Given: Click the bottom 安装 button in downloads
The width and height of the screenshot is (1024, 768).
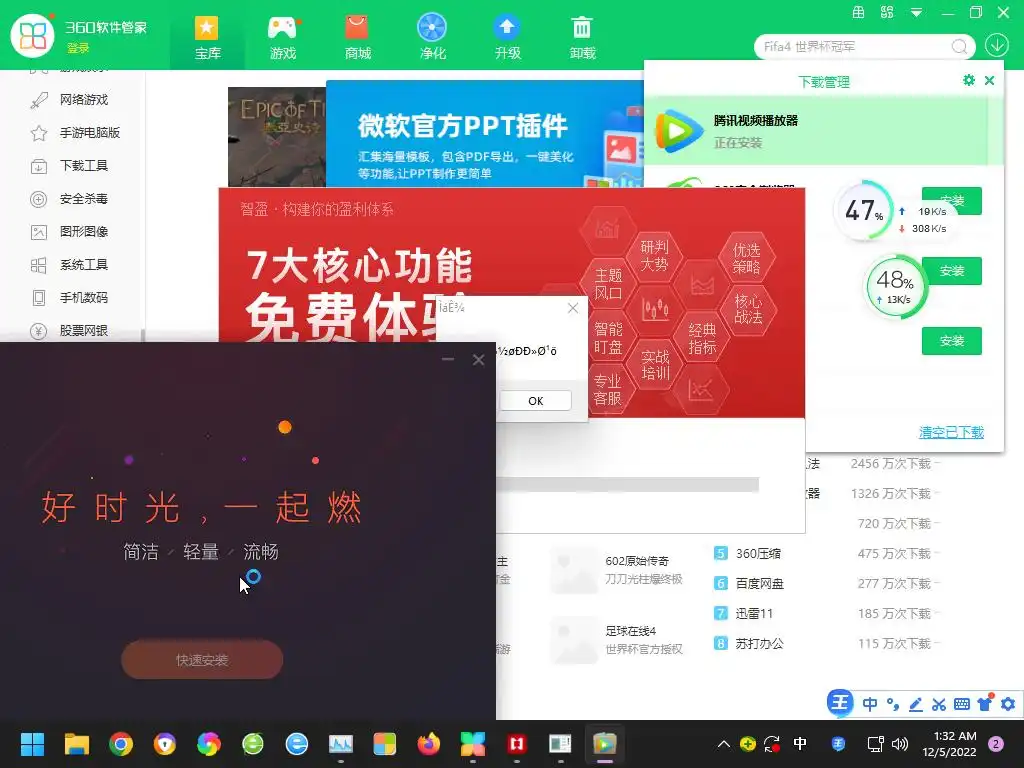Looking at the screenshot, I should click(x=952, y=341).
